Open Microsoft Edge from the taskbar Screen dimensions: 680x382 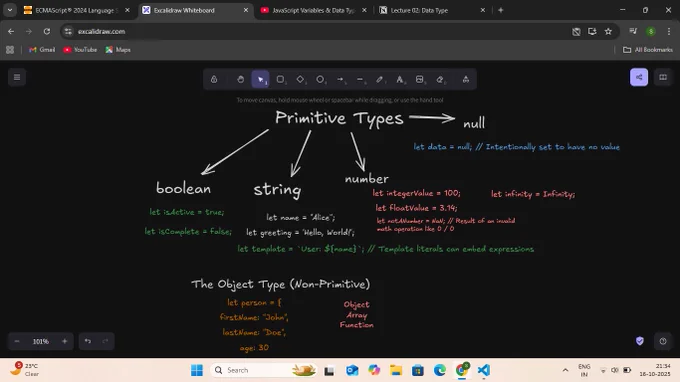(439, 370)
